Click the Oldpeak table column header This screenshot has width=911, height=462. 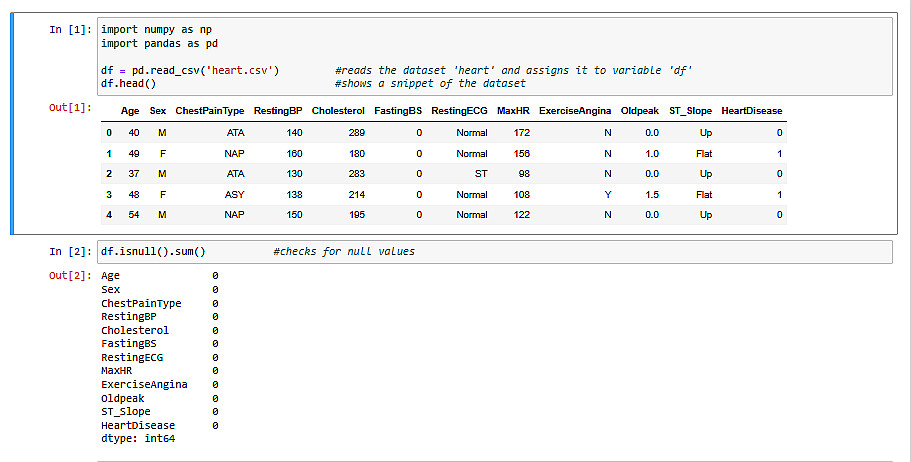tap(640, 111)
